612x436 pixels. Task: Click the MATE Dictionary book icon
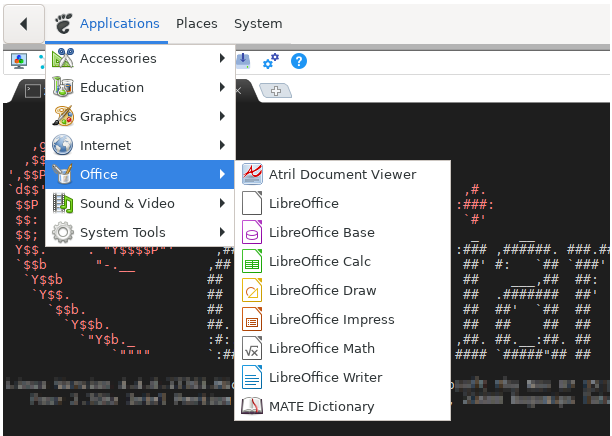pyautogui.click(x=252, y=406)
